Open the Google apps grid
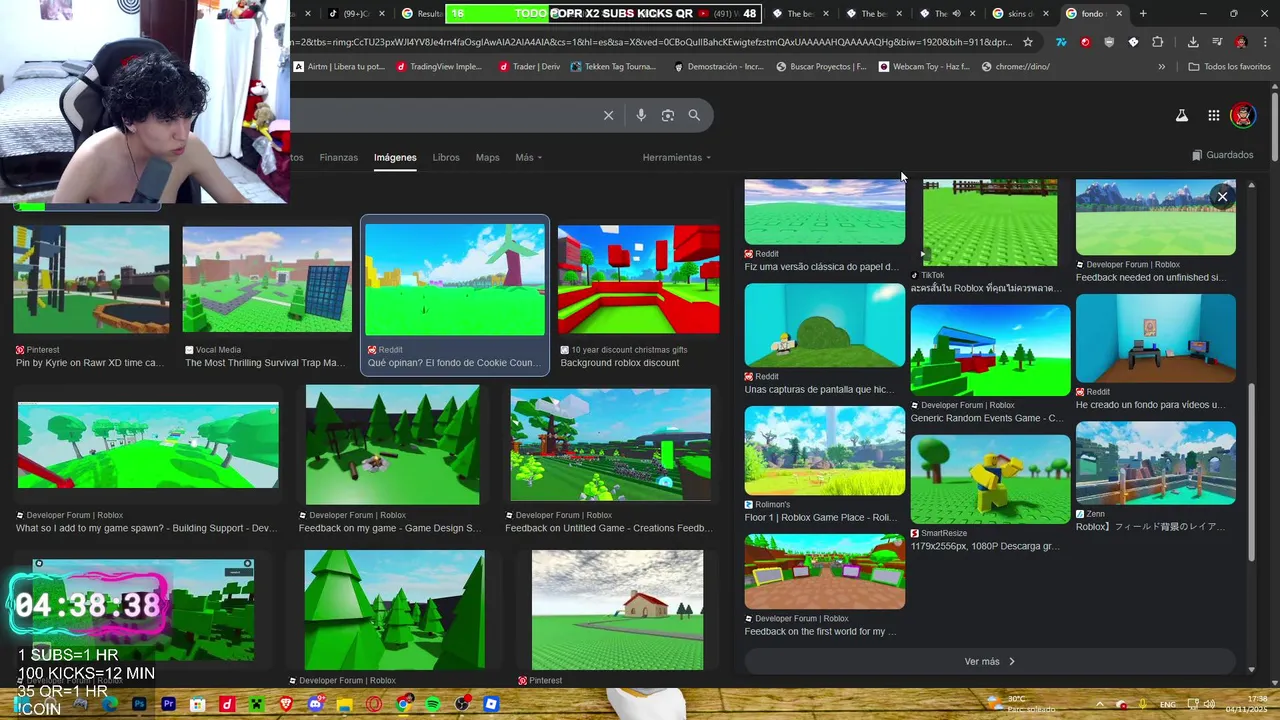The image size is (1280, 720). [x=1213, y=115]
